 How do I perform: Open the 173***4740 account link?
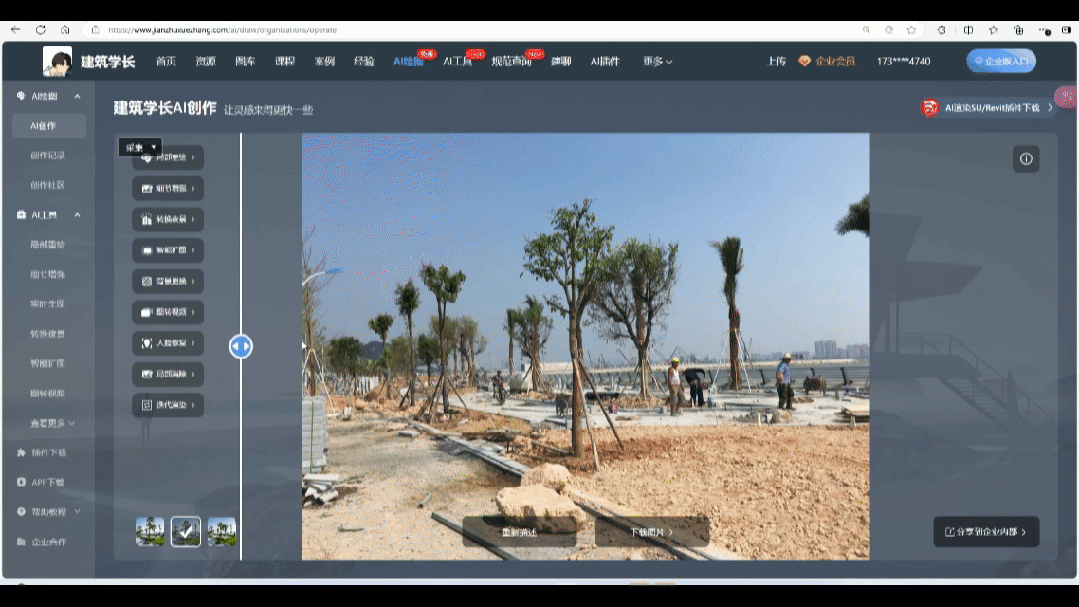point(904,61)
